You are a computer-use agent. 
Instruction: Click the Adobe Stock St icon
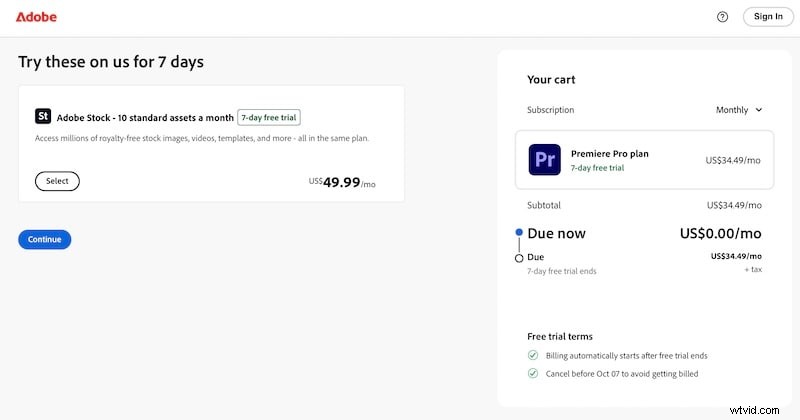click(x=43, y=117)
